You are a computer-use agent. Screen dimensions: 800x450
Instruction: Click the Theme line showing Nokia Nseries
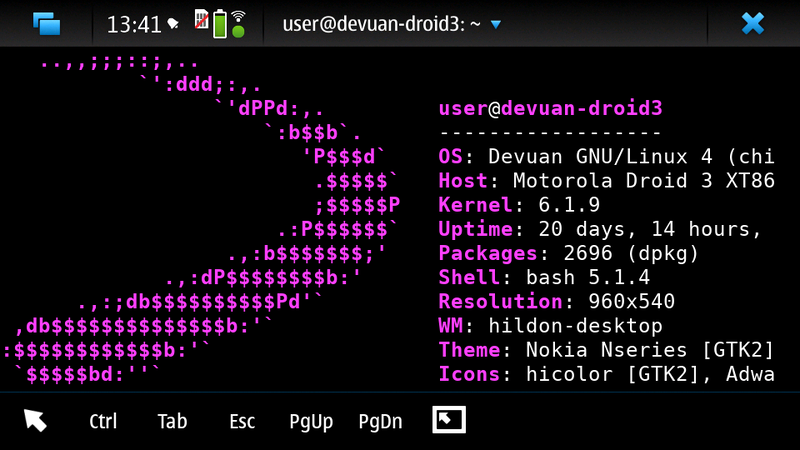click(606, 350)
